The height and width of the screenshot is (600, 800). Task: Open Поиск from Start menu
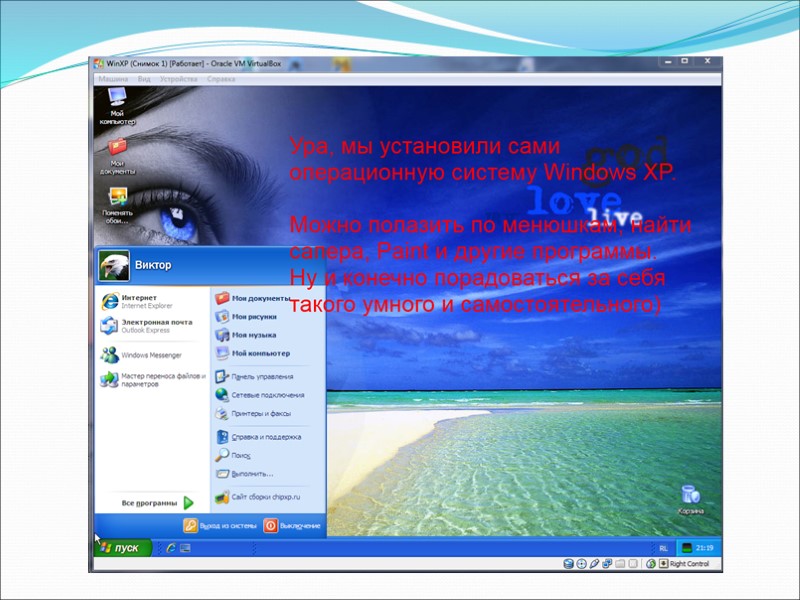pos(233,455)
